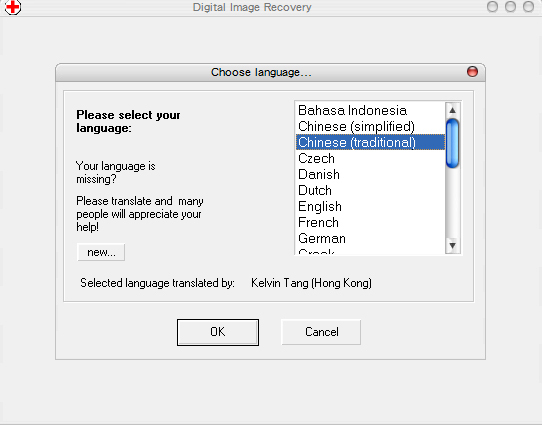
Task: Click the scroll up arrow of language list
Action: (x=452, y=110)
